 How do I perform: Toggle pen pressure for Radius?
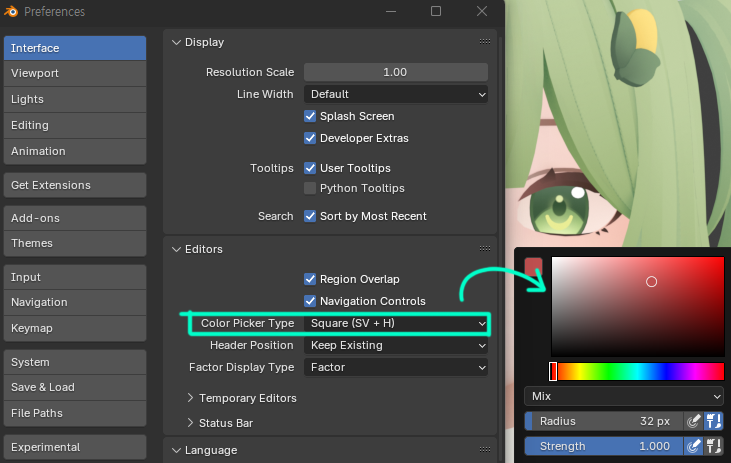[693, 421]
